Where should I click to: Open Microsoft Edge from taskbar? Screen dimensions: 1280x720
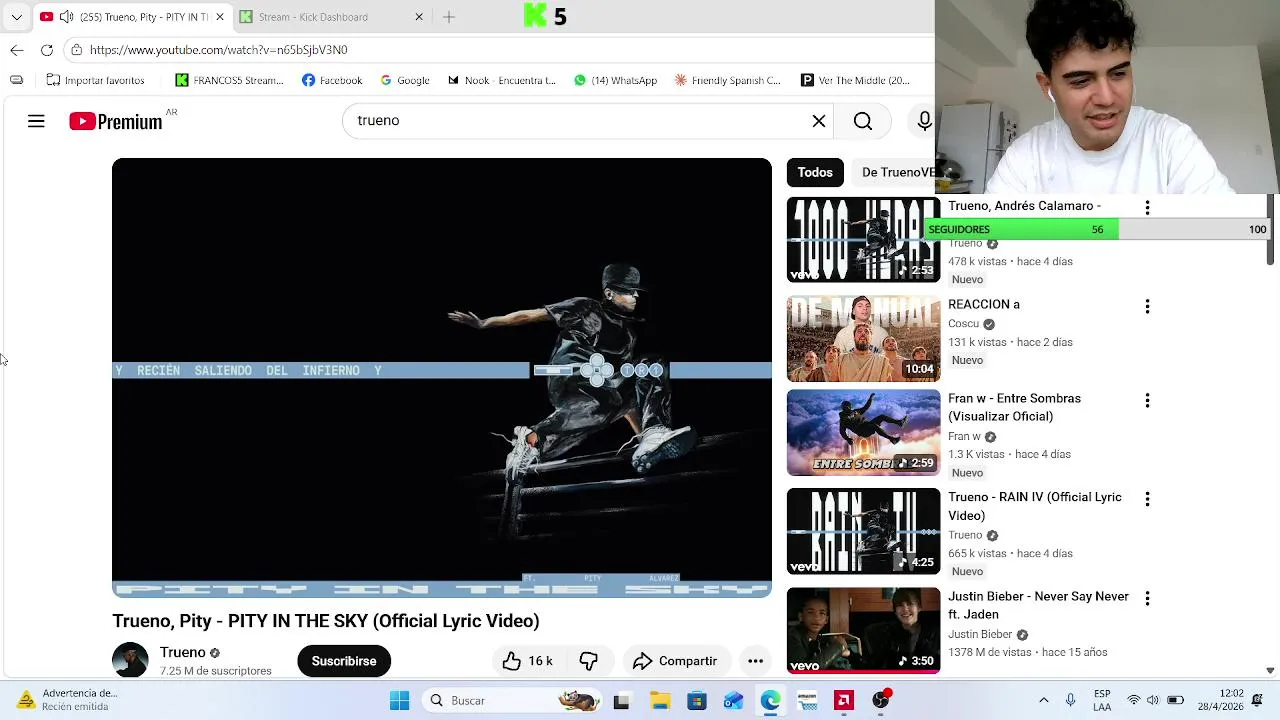[770, 701]
